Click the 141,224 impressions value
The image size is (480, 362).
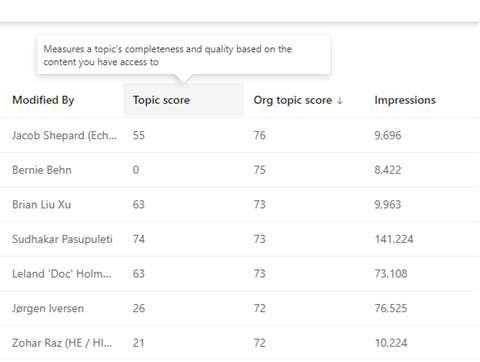point(394,239)
